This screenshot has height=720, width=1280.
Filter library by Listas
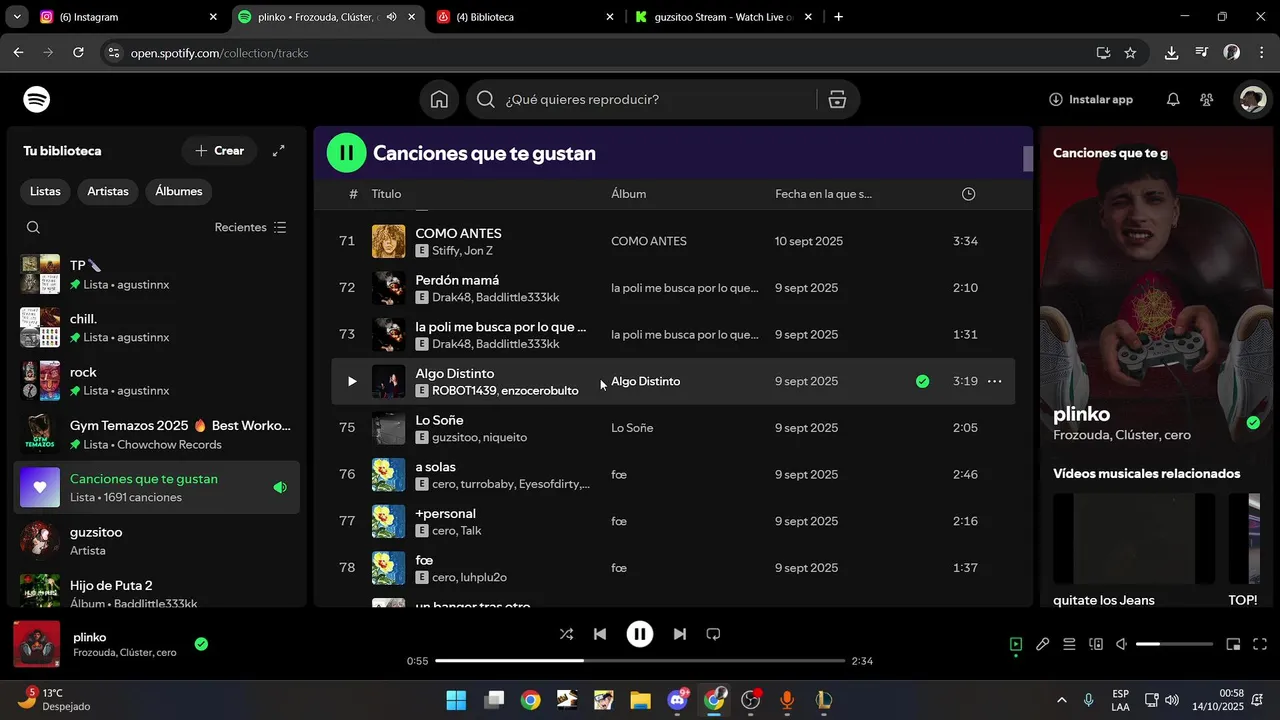[x=45, y=191]
